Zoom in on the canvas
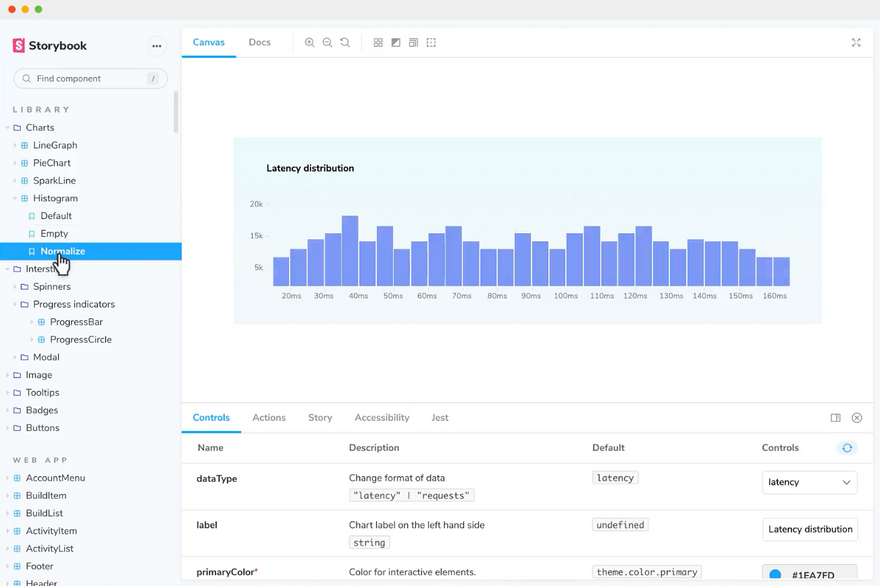Viewport: 880px width, 586px height. tap(310, 43)
